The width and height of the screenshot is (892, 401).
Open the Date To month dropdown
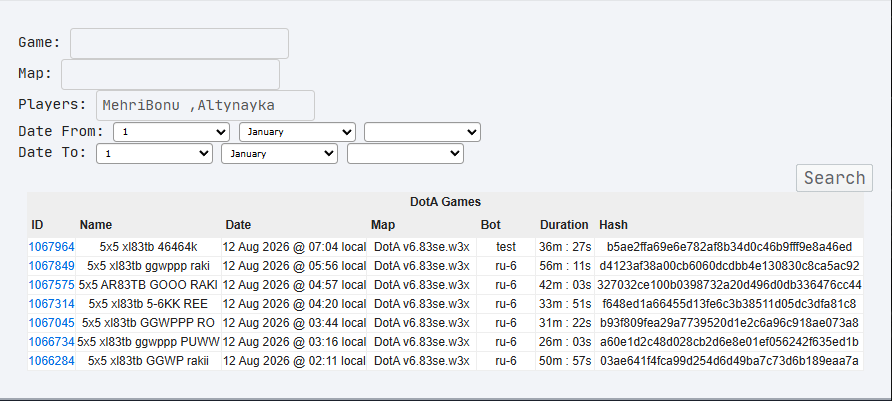pyautogui.click(x=279, y=154)
